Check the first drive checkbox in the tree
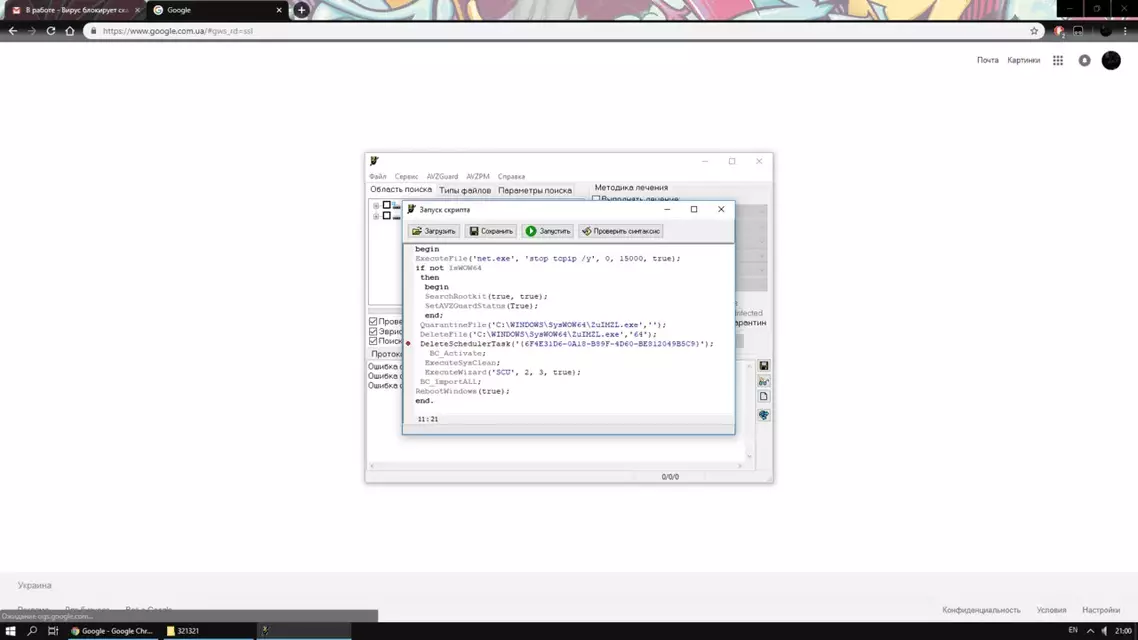1138x640 pixels. coord(387,205)
